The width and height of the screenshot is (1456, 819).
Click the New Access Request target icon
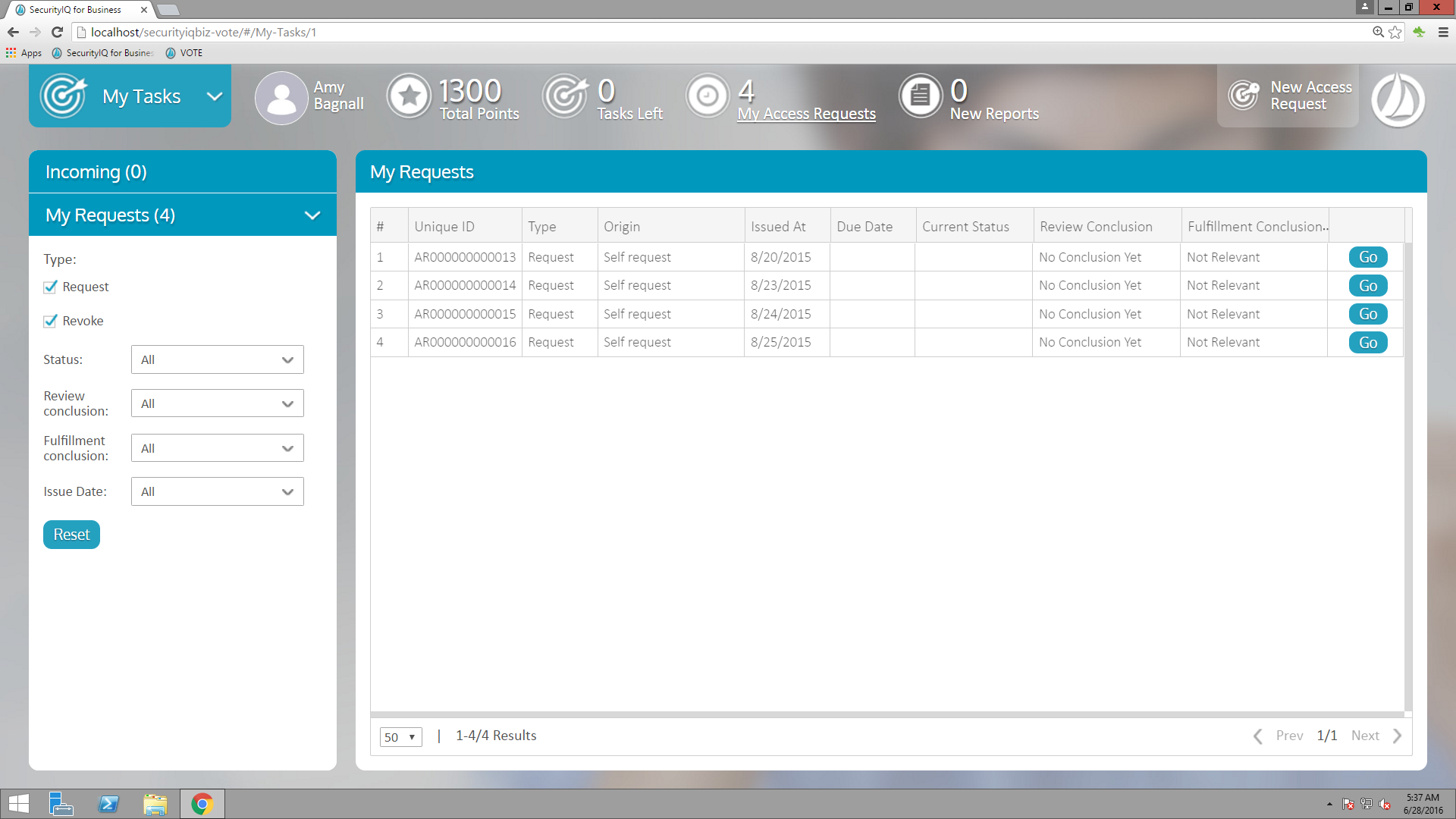(1244, 96)
